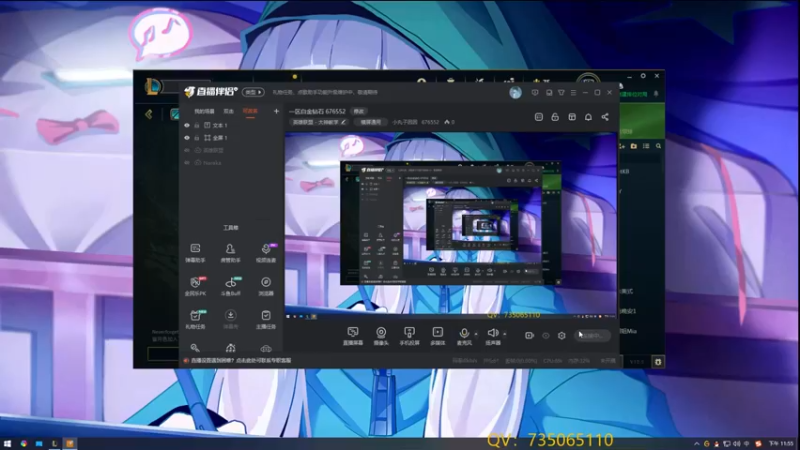Select the 文本 1 source row
800x450 pixels.
(232, 125)
